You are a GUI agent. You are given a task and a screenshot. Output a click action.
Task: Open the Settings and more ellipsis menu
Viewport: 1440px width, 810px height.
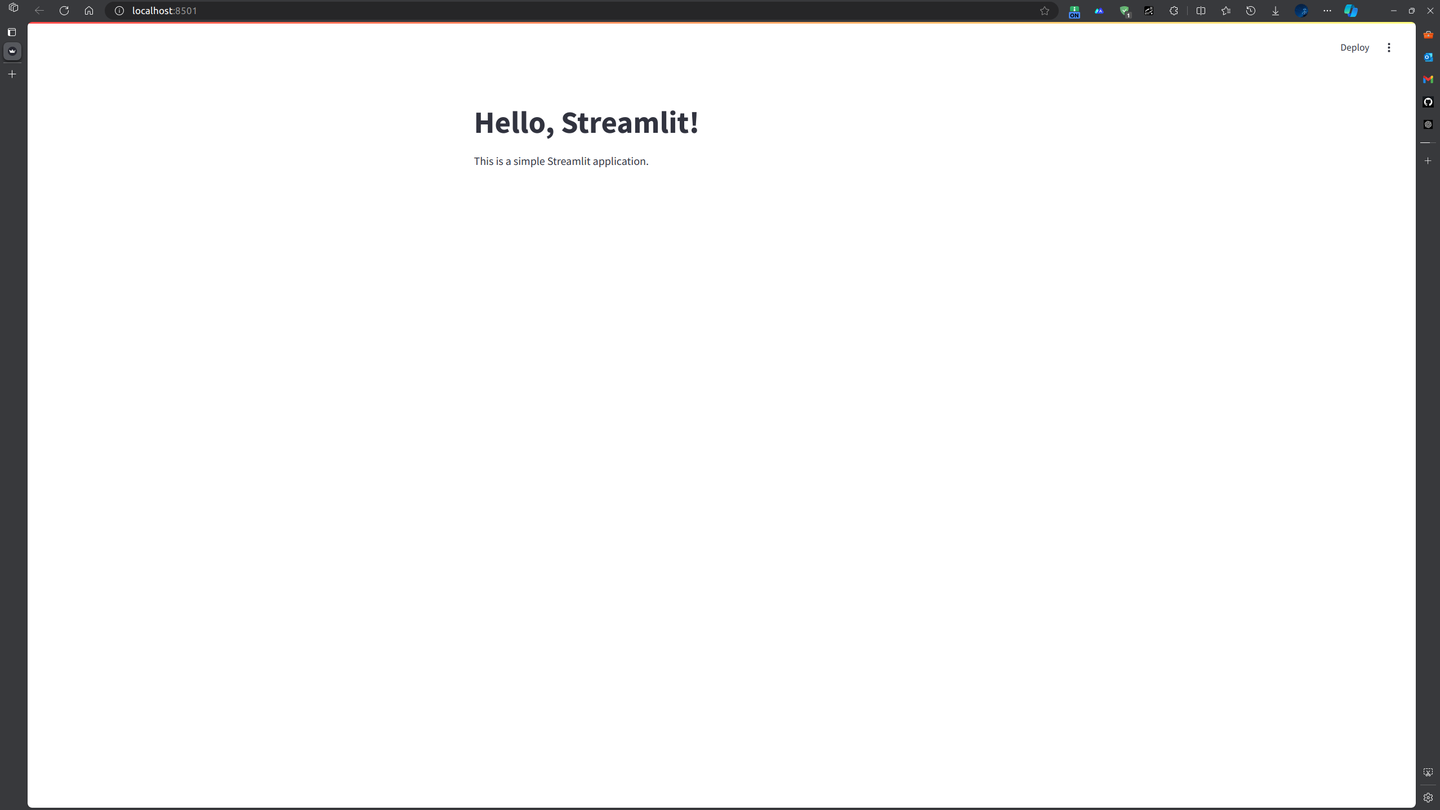coord(1327,10)
